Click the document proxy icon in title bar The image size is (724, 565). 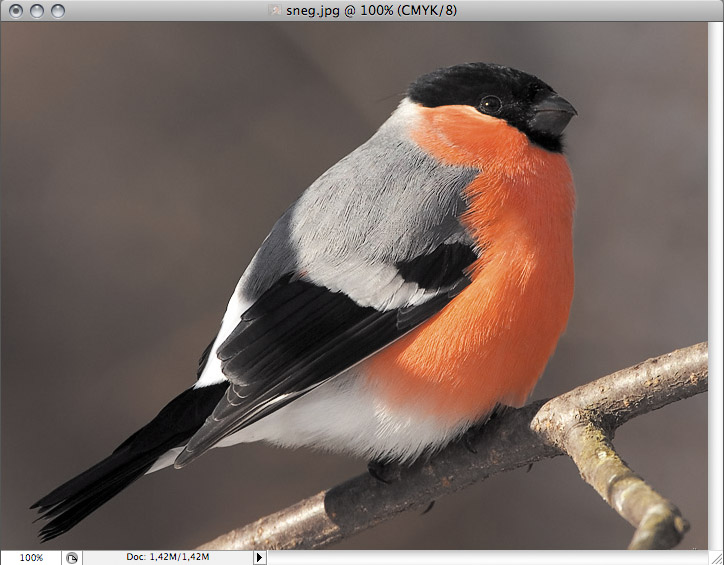tap(275, 10)
